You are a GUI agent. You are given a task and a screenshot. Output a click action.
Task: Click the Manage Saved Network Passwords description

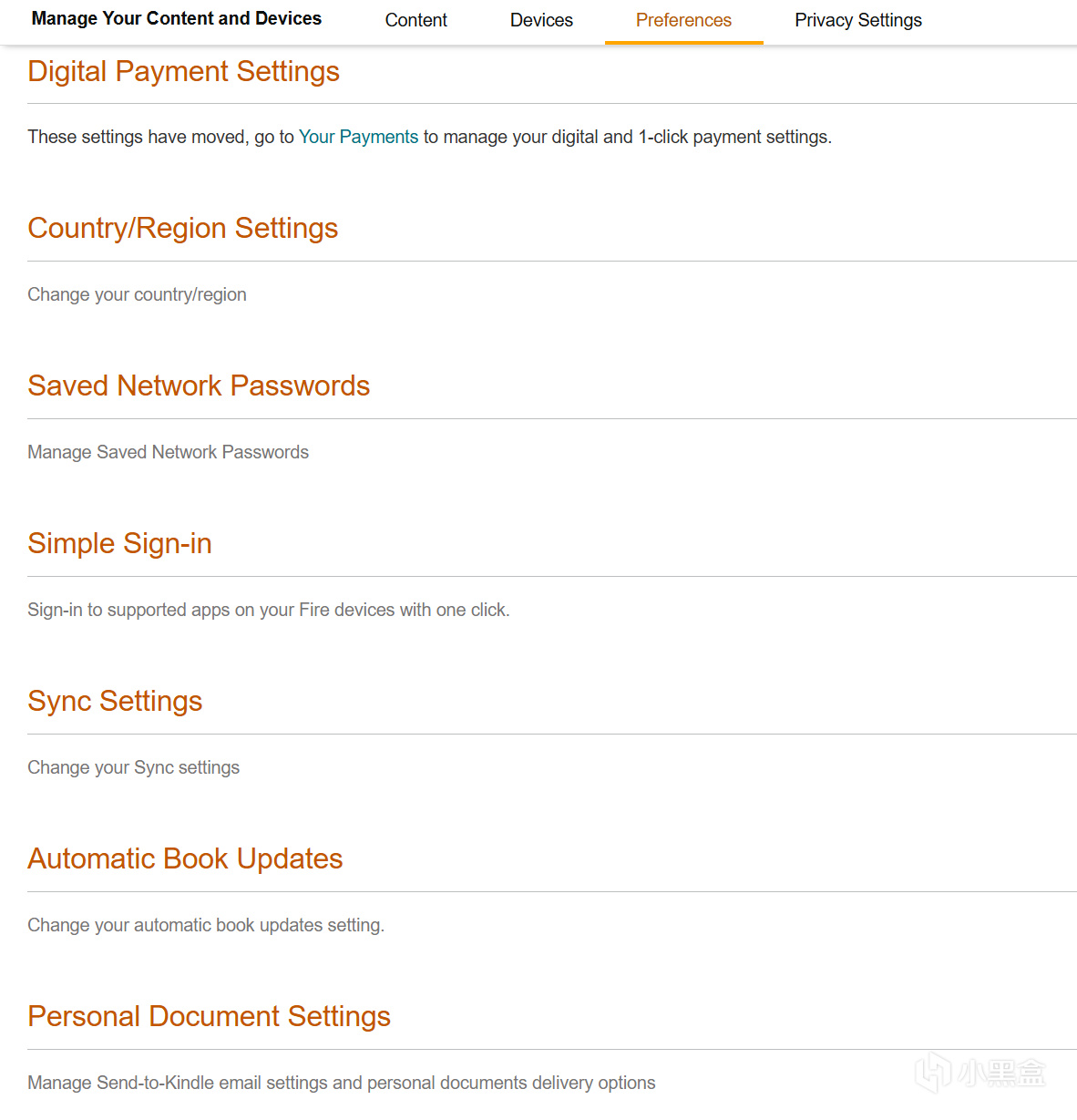click(x=168, y=452)
